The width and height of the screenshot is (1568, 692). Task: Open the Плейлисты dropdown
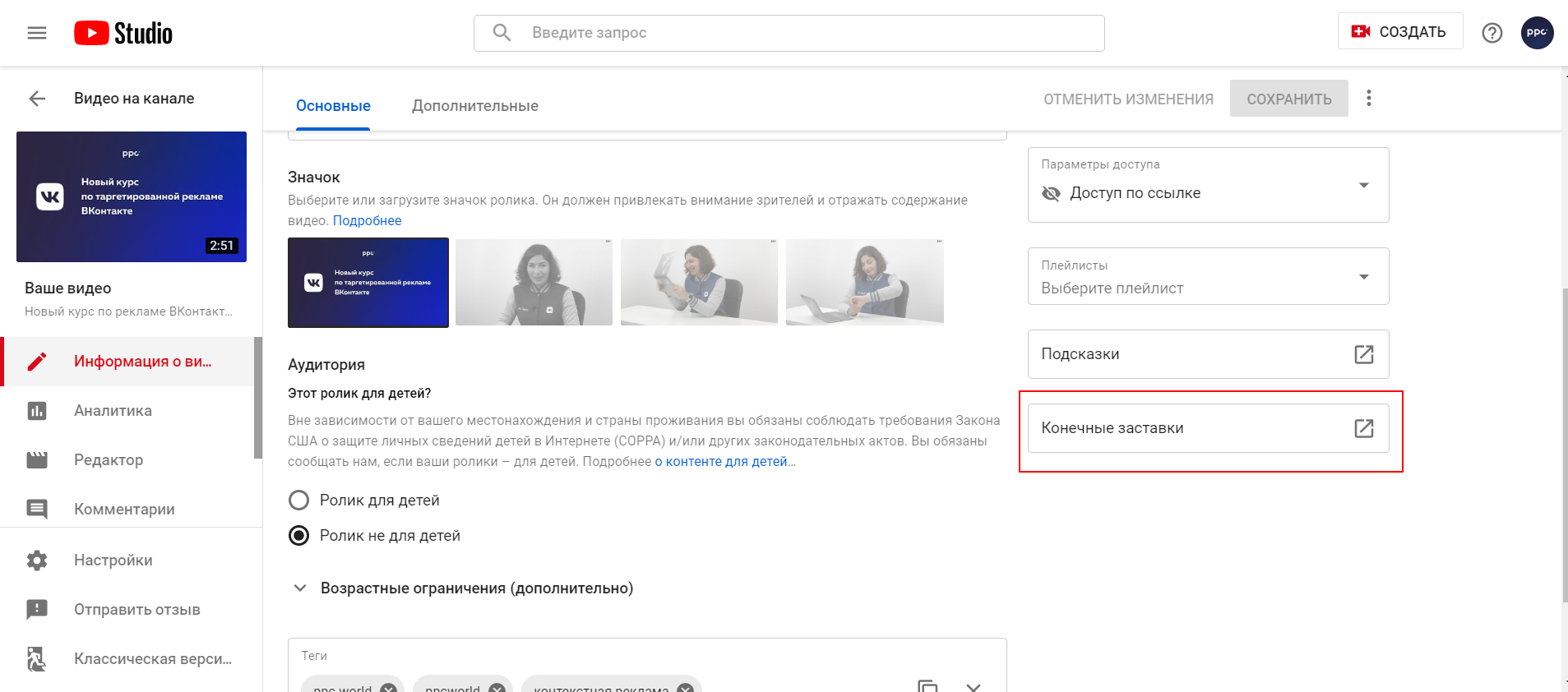(x=1207, y=277)
